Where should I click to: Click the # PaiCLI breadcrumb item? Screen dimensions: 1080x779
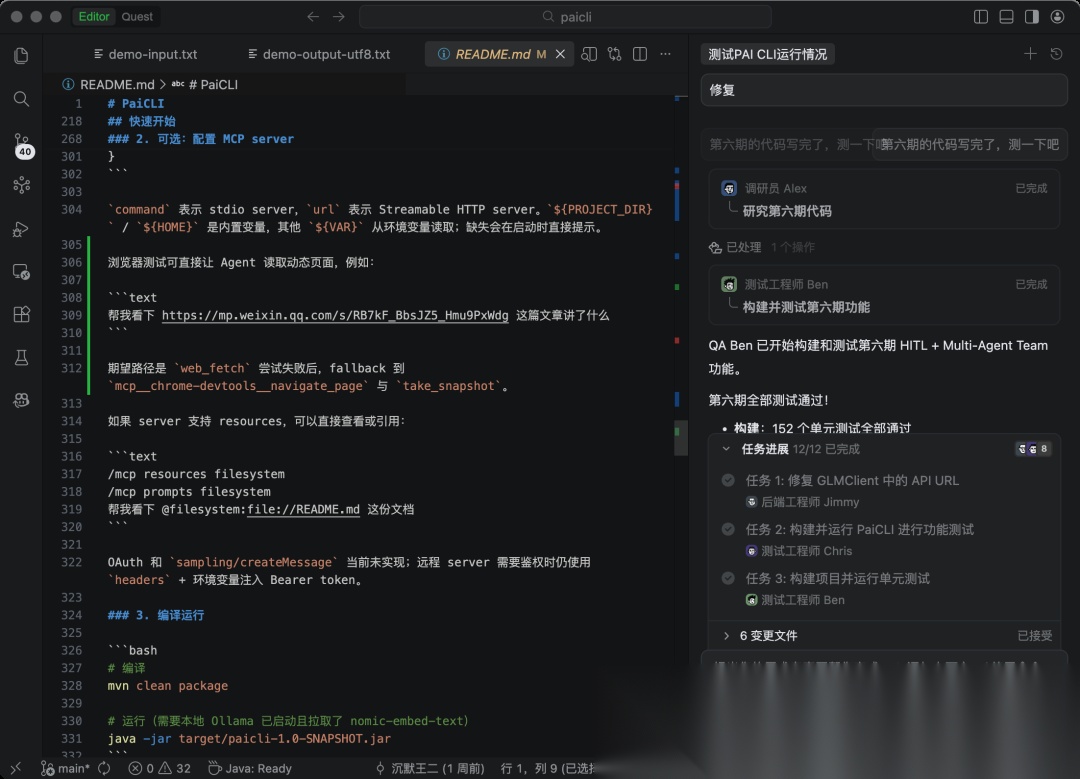pos(213,84)
